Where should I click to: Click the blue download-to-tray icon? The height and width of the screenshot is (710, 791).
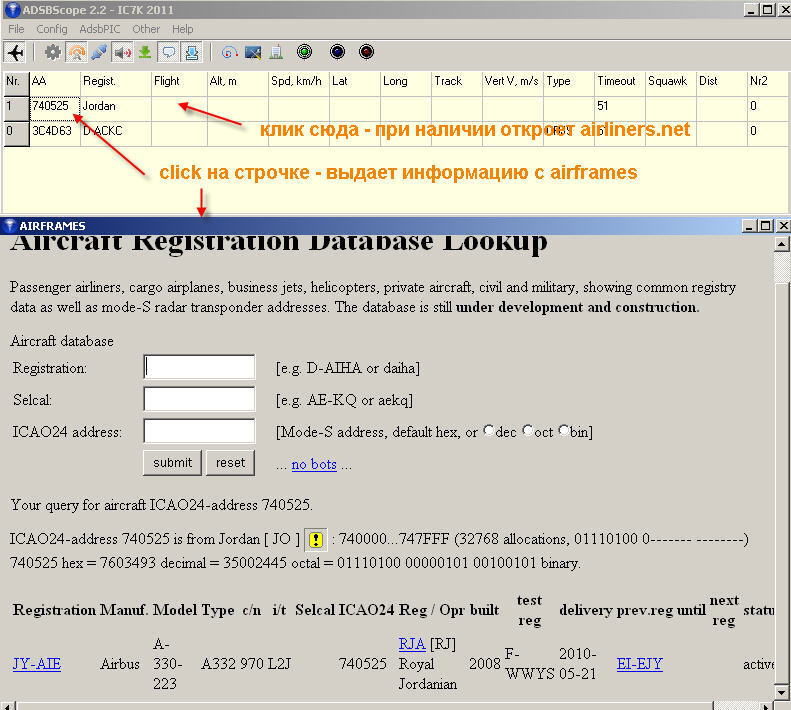tap(192, 52)
